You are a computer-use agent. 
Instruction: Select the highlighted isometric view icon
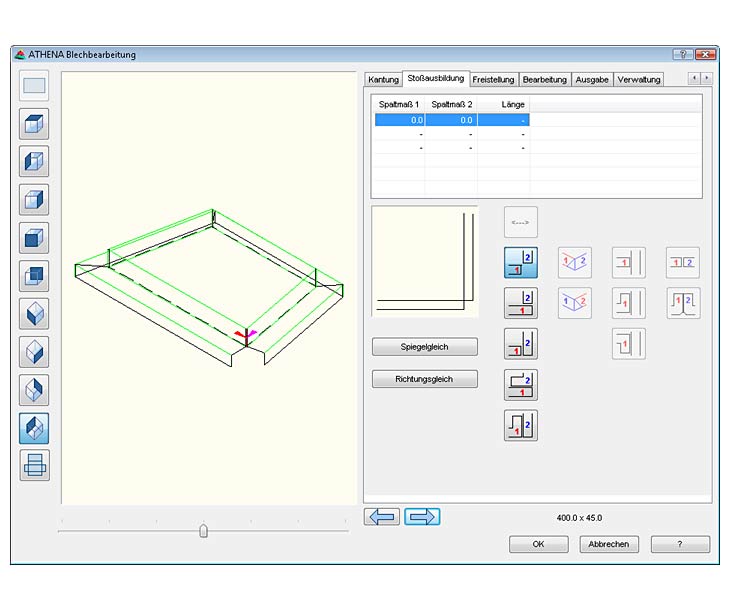click(x=35, y=428)
